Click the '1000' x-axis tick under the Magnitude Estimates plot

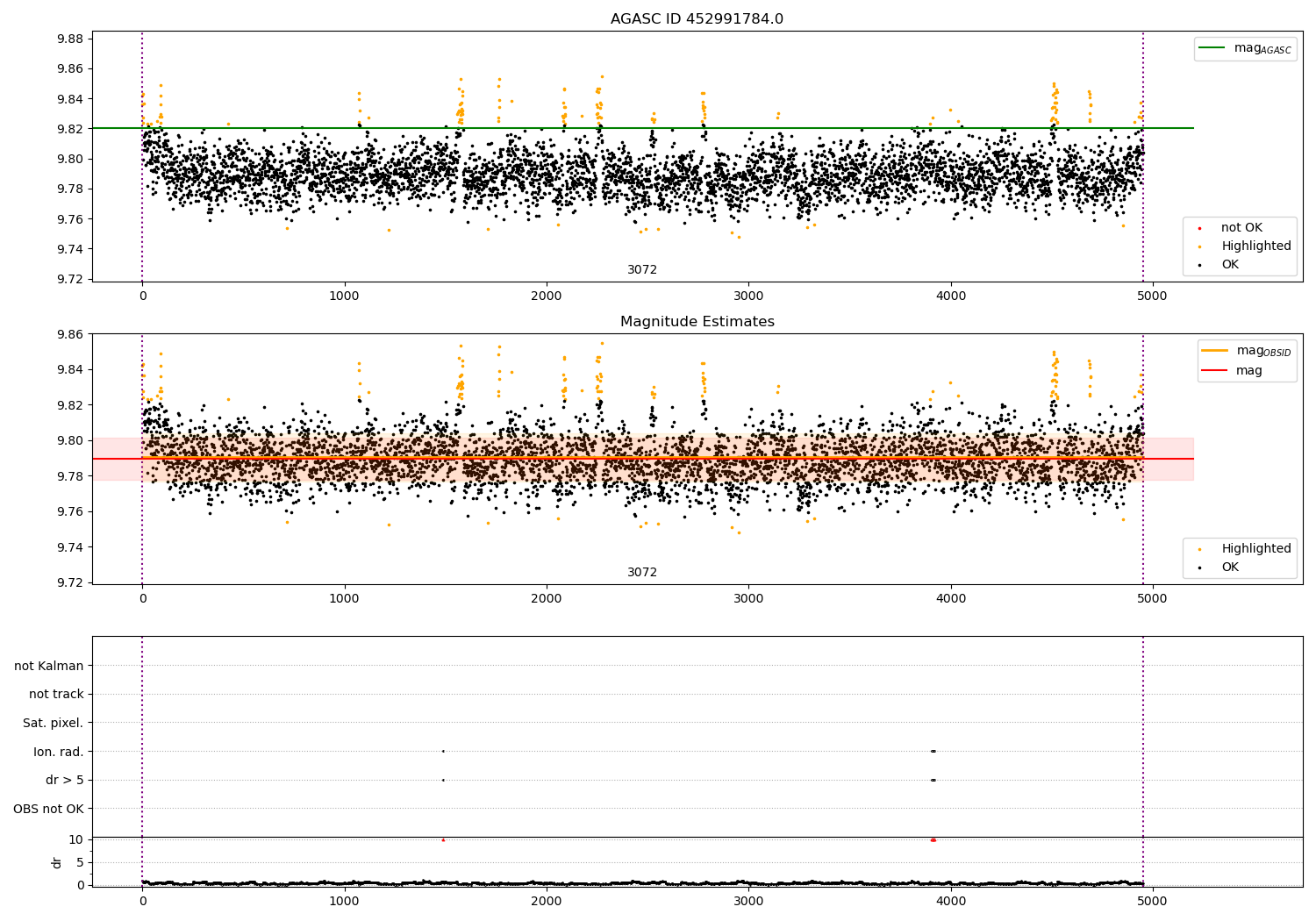tap(344, 599)
